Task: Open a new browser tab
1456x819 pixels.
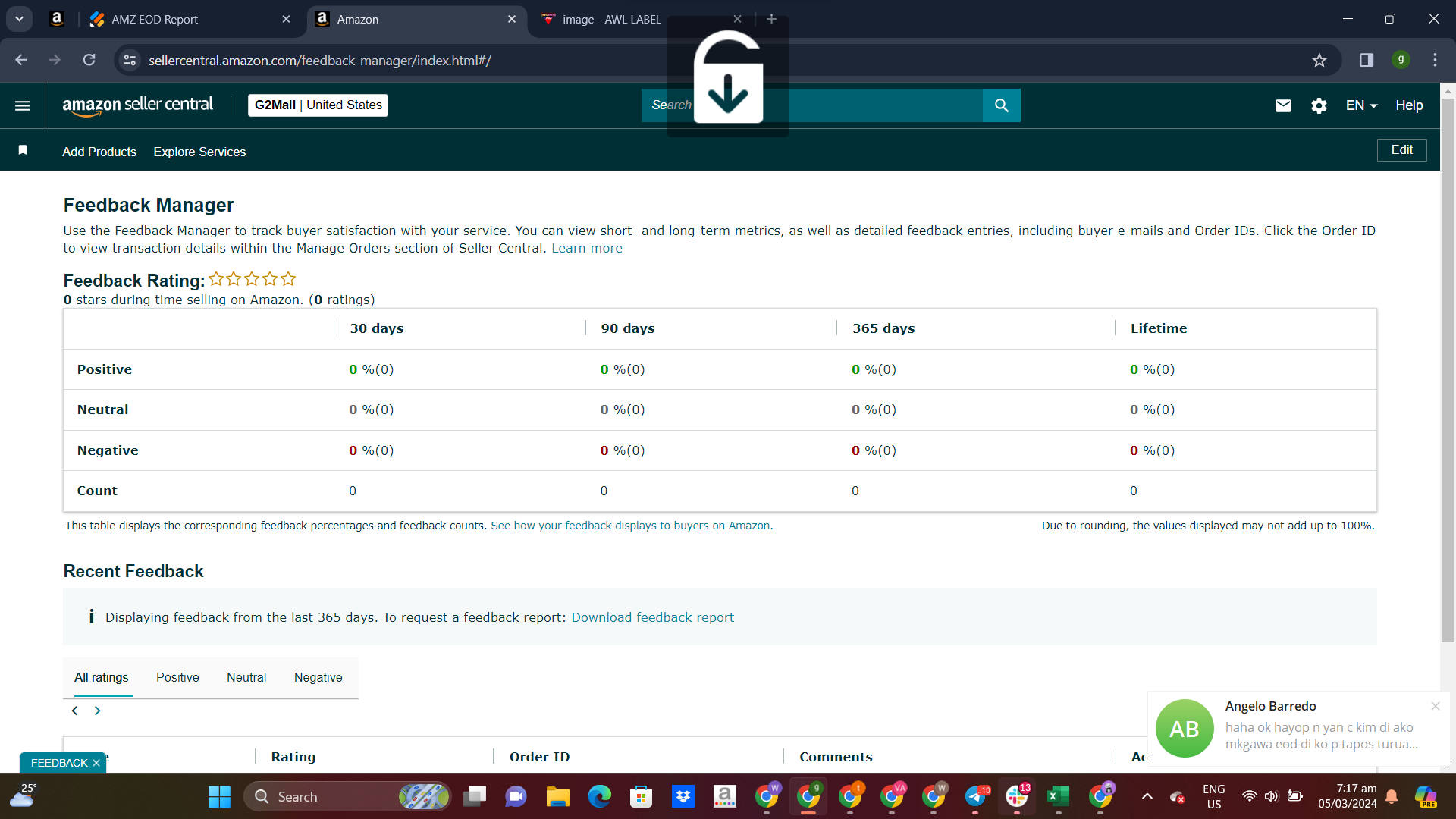Action: 771,19
